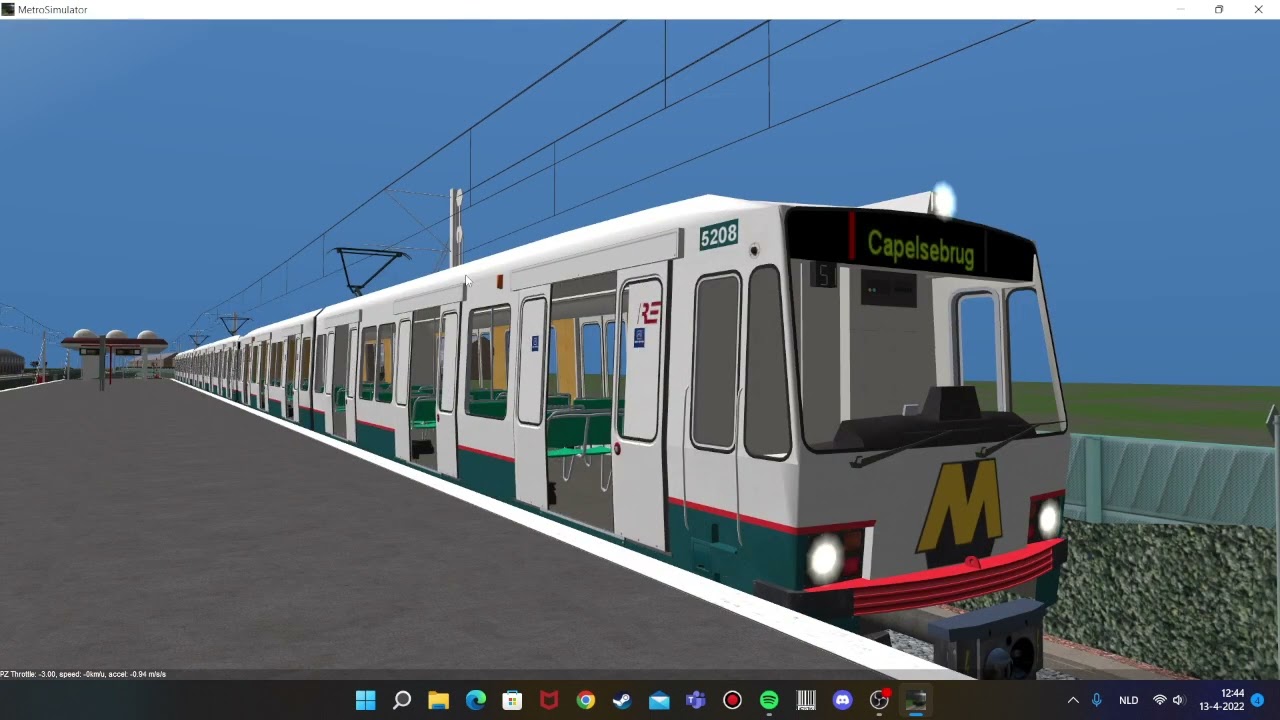
Task: Click train number 5208 plate
Action: (x=718, y=236)
